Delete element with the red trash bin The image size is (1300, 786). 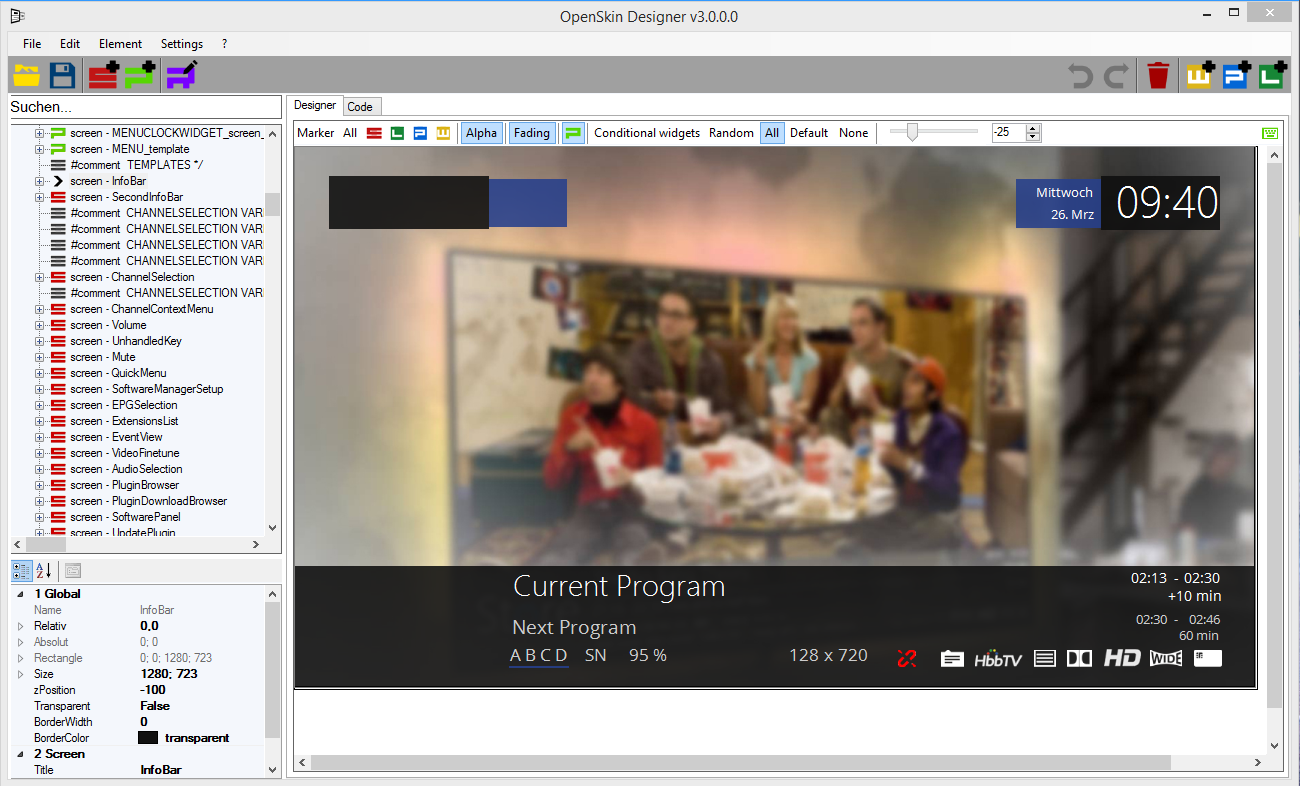point(1158,75)
